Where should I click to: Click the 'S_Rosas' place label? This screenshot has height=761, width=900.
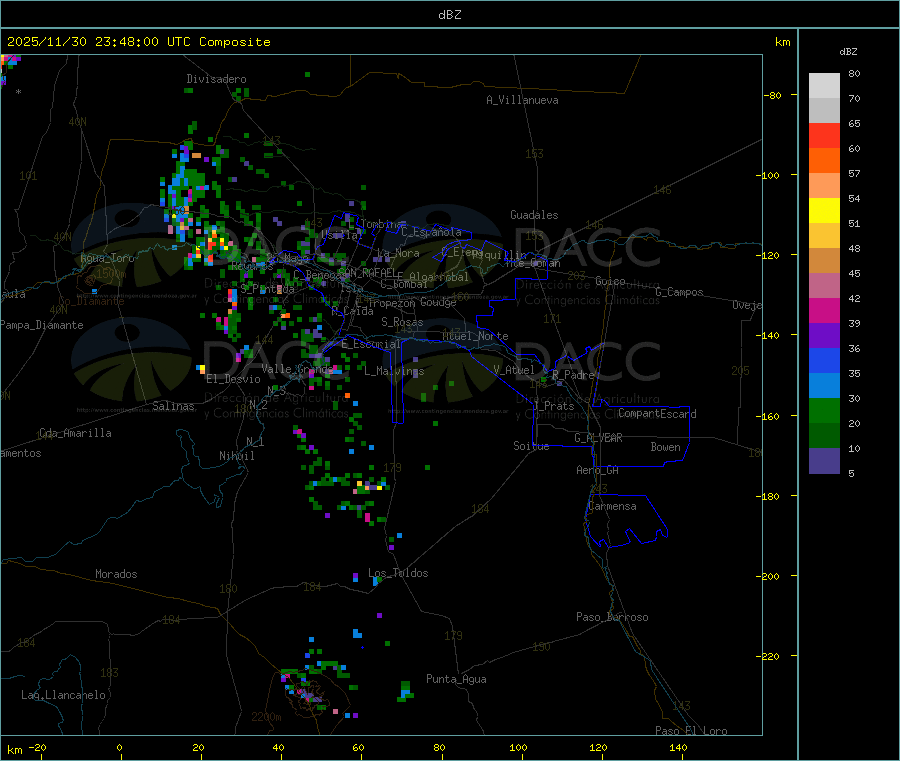402,322
